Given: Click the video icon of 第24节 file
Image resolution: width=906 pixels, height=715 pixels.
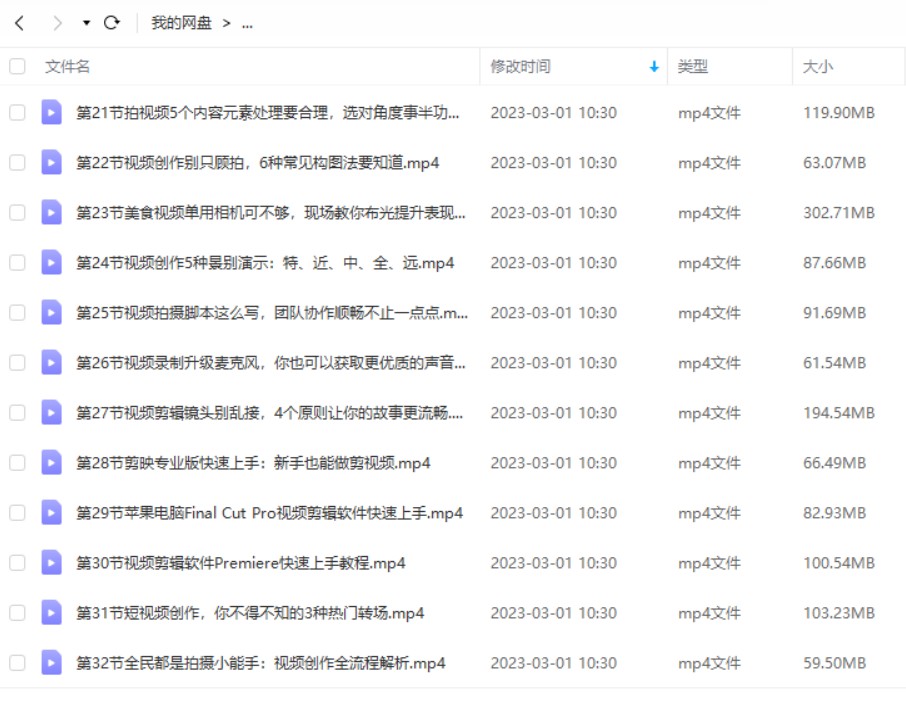Looking at the screenshot, I should (x=51, y=262).
